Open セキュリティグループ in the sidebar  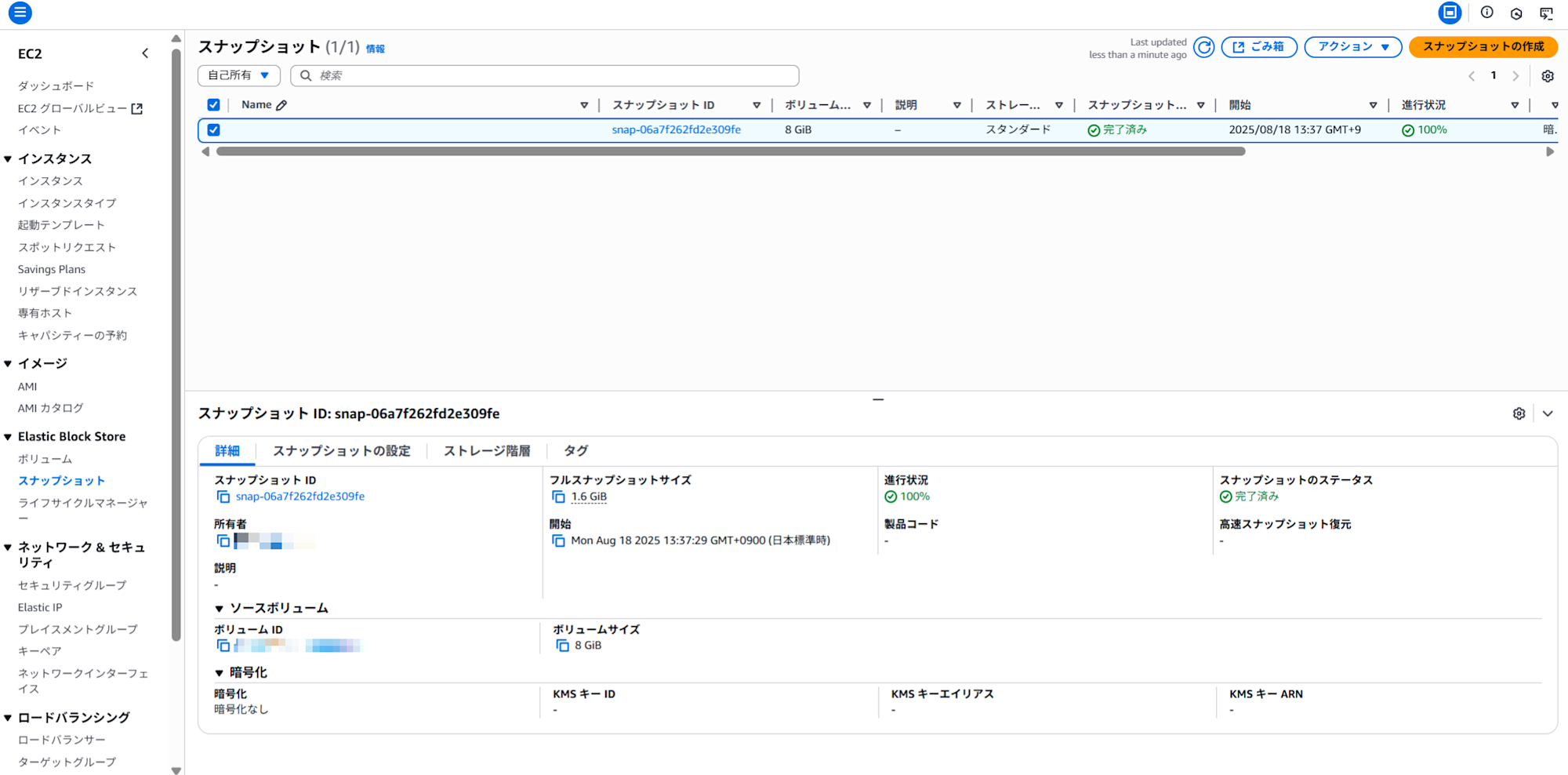pos(72,586)
